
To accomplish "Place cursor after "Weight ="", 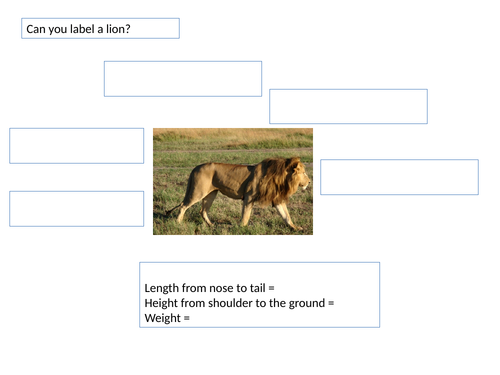I will (x=190, y=318).
